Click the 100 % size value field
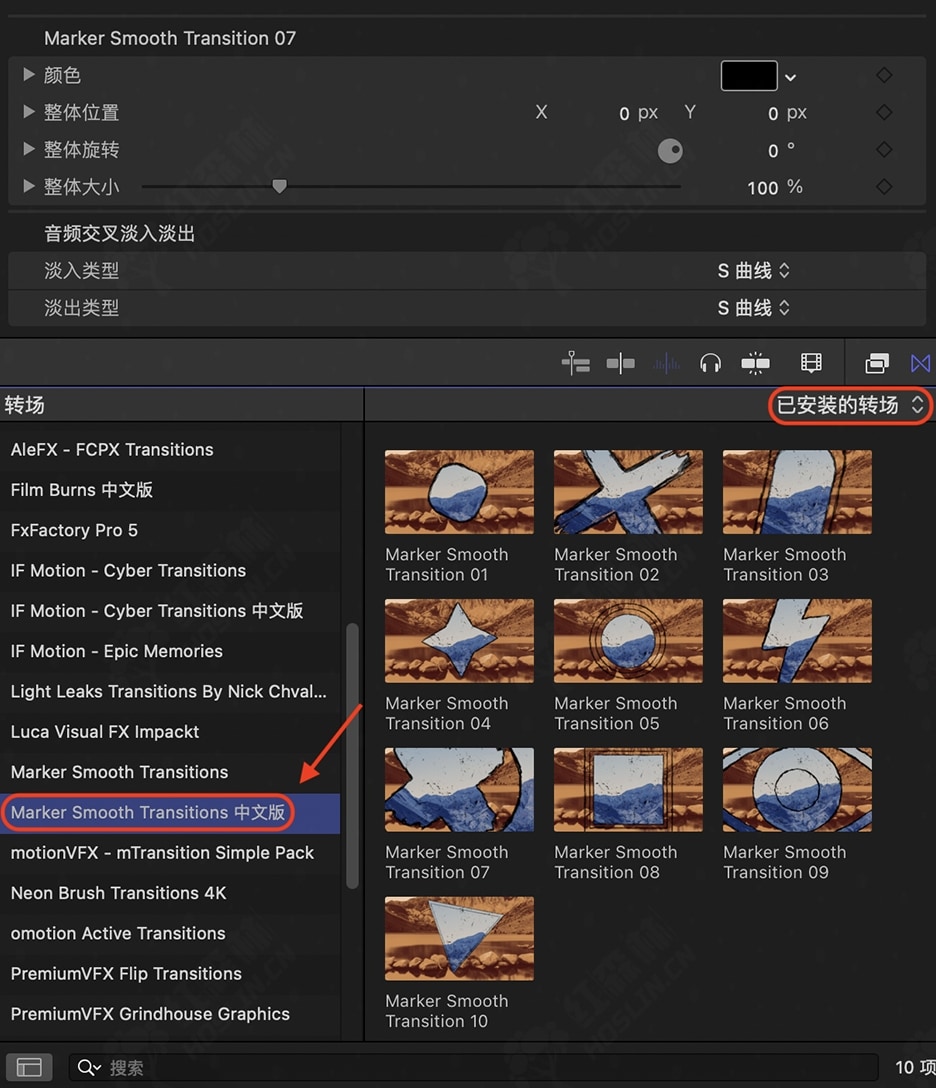Viewport: 936px width, 1088px height. click(762, 188)
